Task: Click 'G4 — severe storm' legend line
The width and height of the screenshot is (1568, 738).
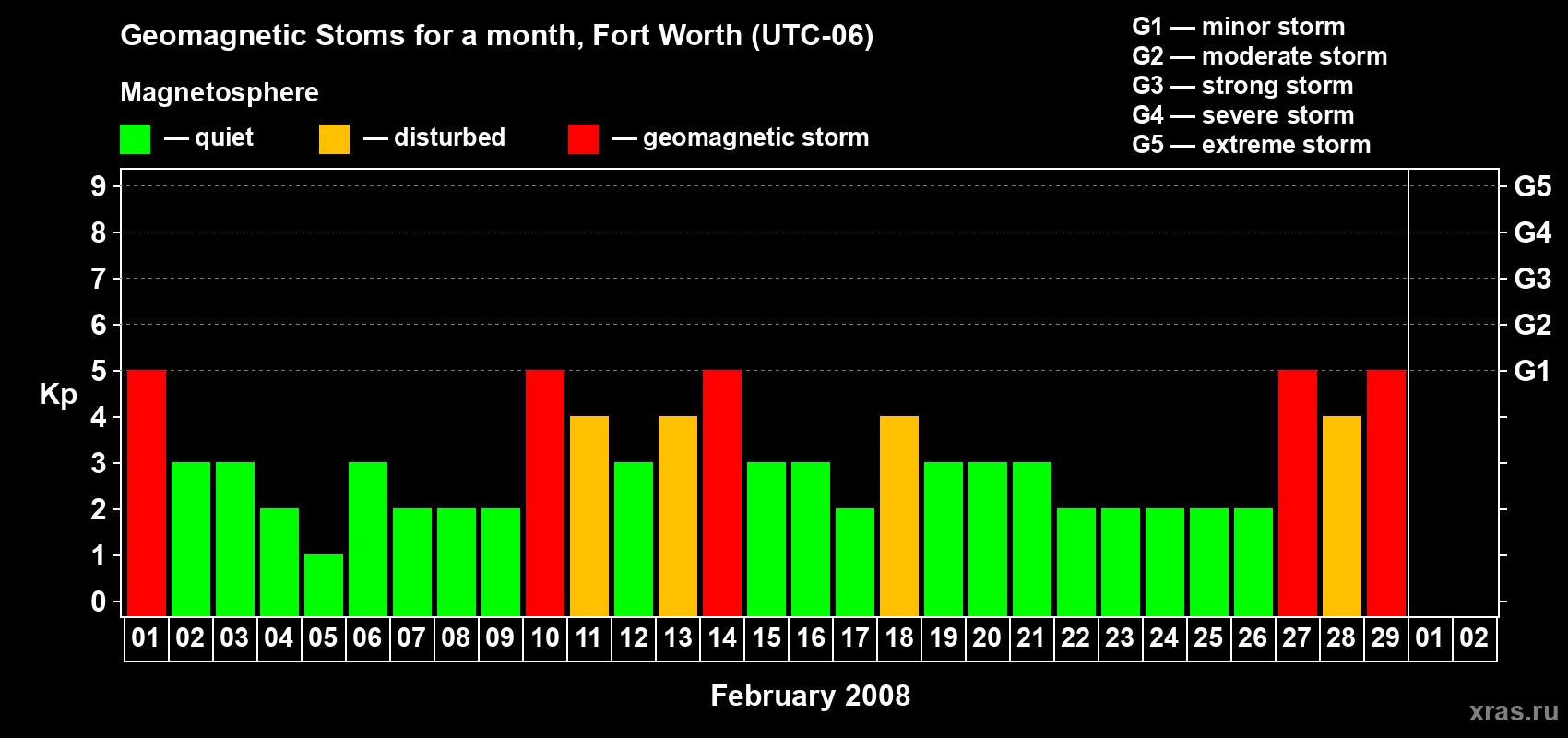Action: coord(1243,115)
